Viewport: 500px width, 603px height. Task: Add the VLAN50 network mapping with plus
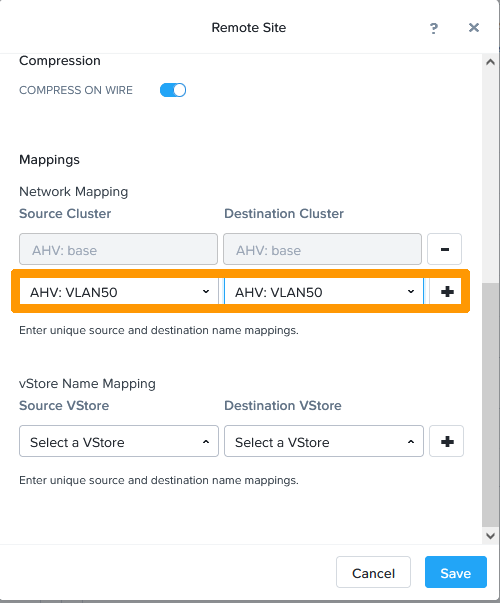pyautogui.click(x=447, y=292)
